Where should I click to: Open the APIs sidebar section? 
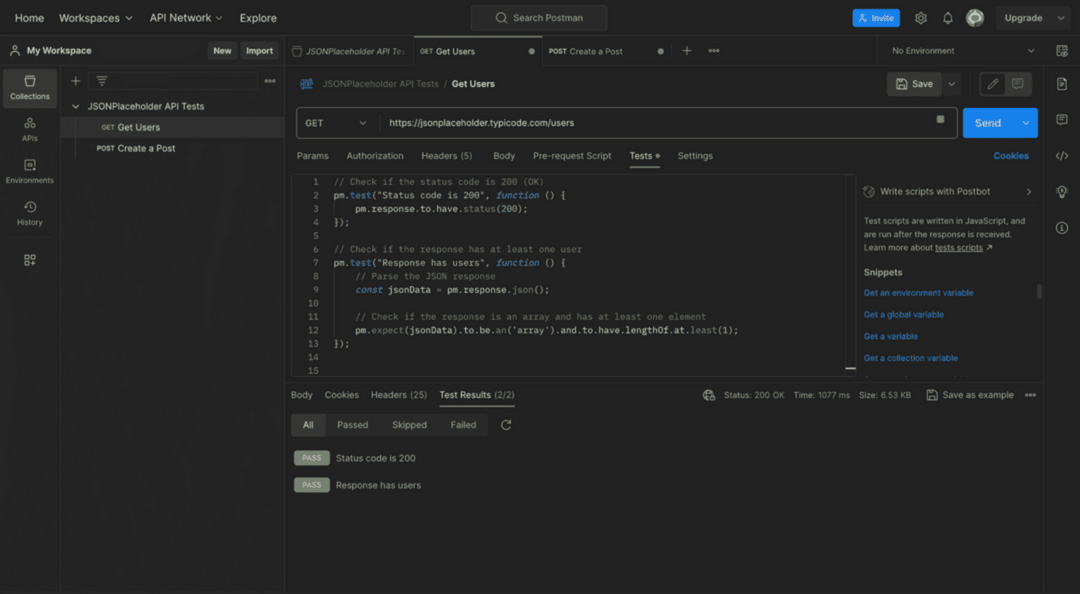pyautogui.click(x=30, y=129)
